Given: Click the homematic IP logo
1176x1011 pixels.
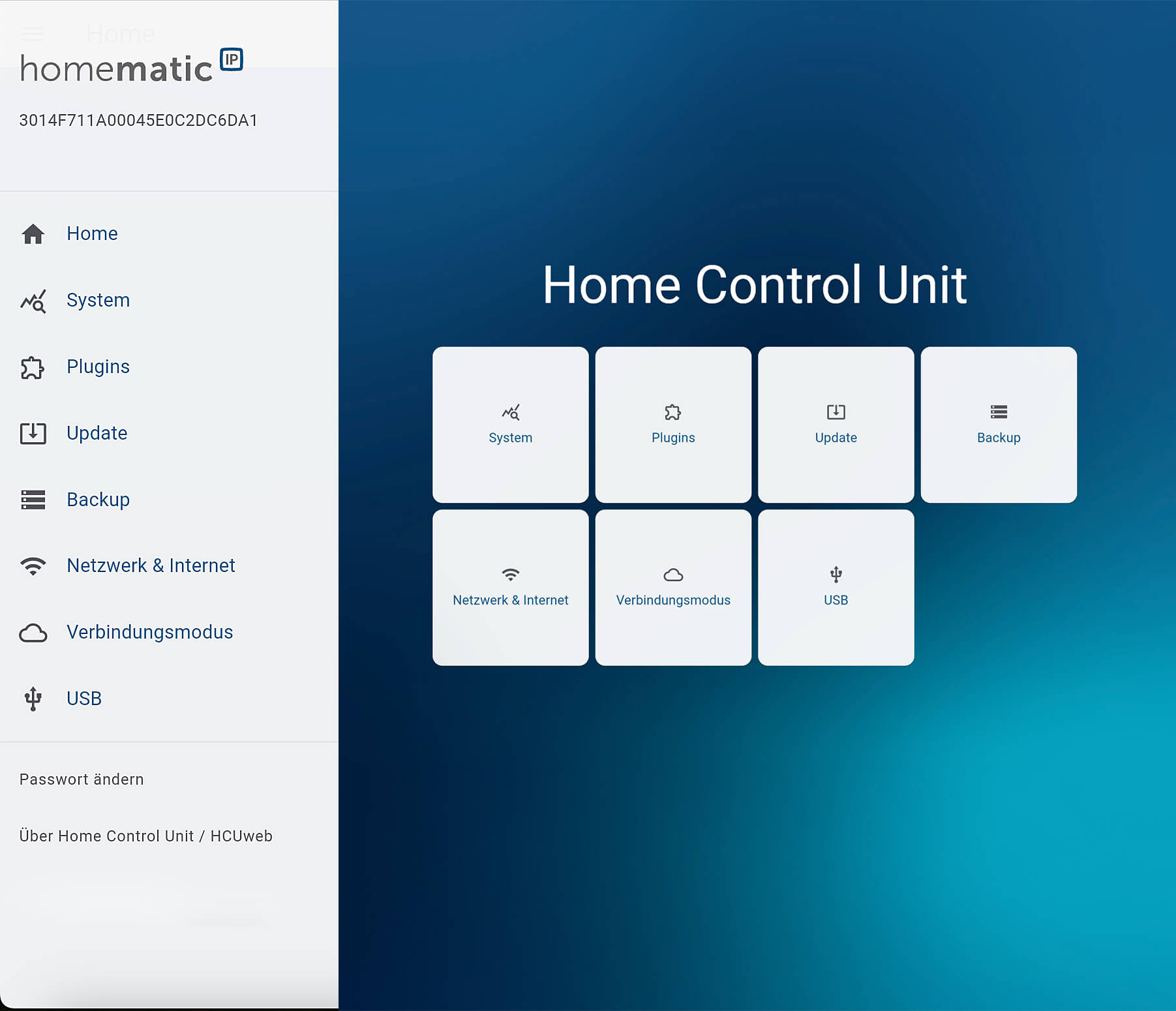Looking at the screenshot, I should pos(132,65).
